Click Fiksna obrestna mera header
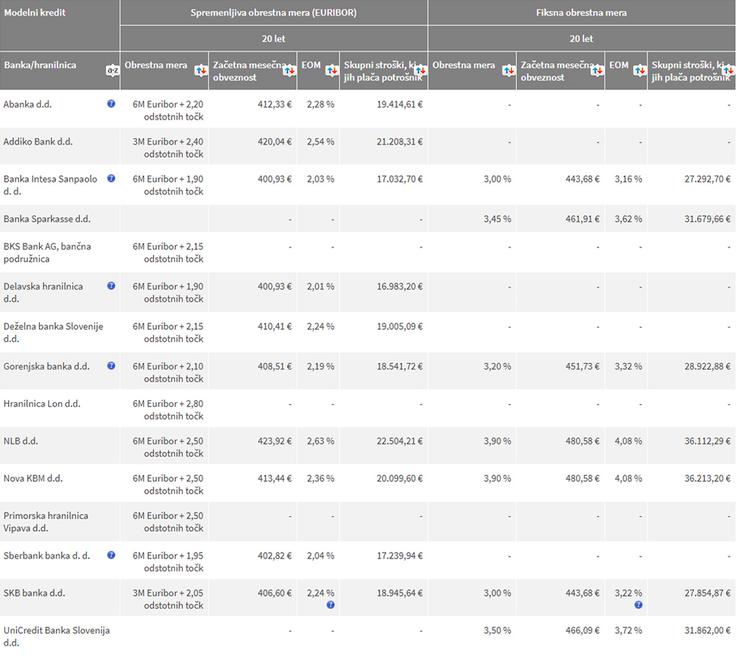The image size is (736, 656). pyautogui.click(x=581, y=13)
